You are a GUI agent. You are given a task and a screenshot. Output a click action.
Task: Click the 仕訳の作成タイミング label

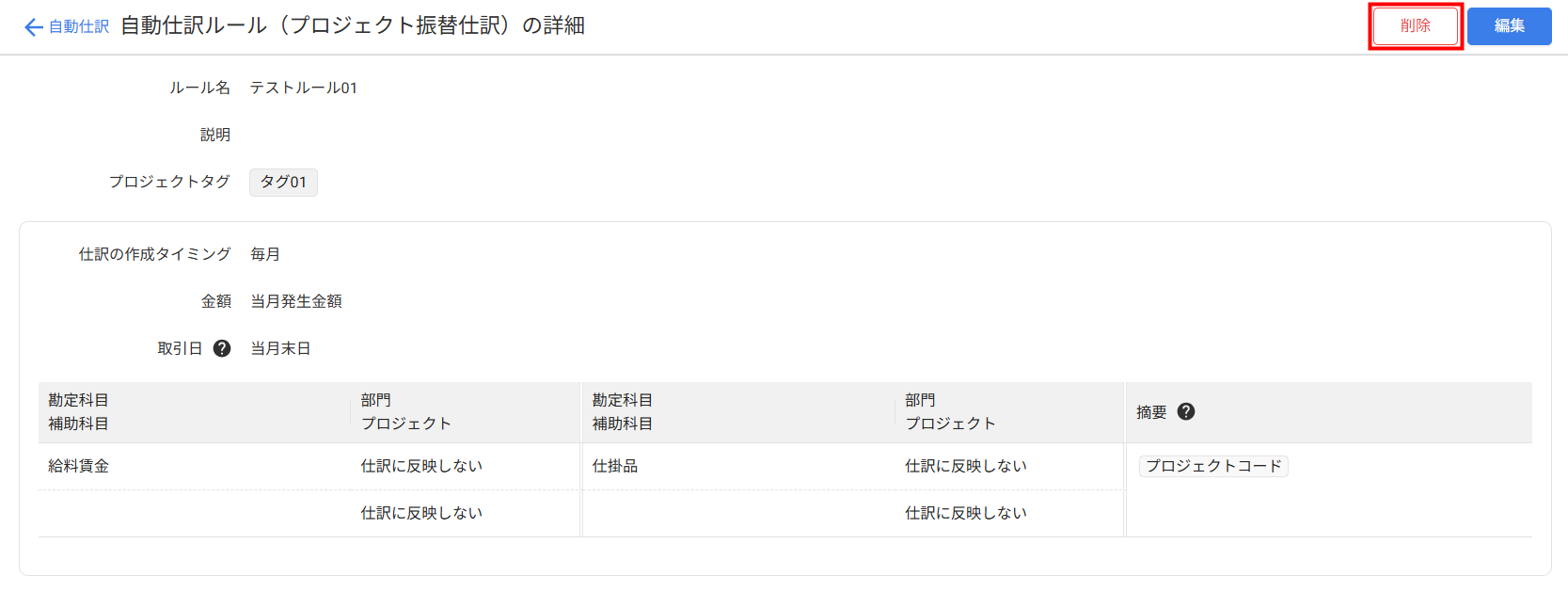(154, 254)
